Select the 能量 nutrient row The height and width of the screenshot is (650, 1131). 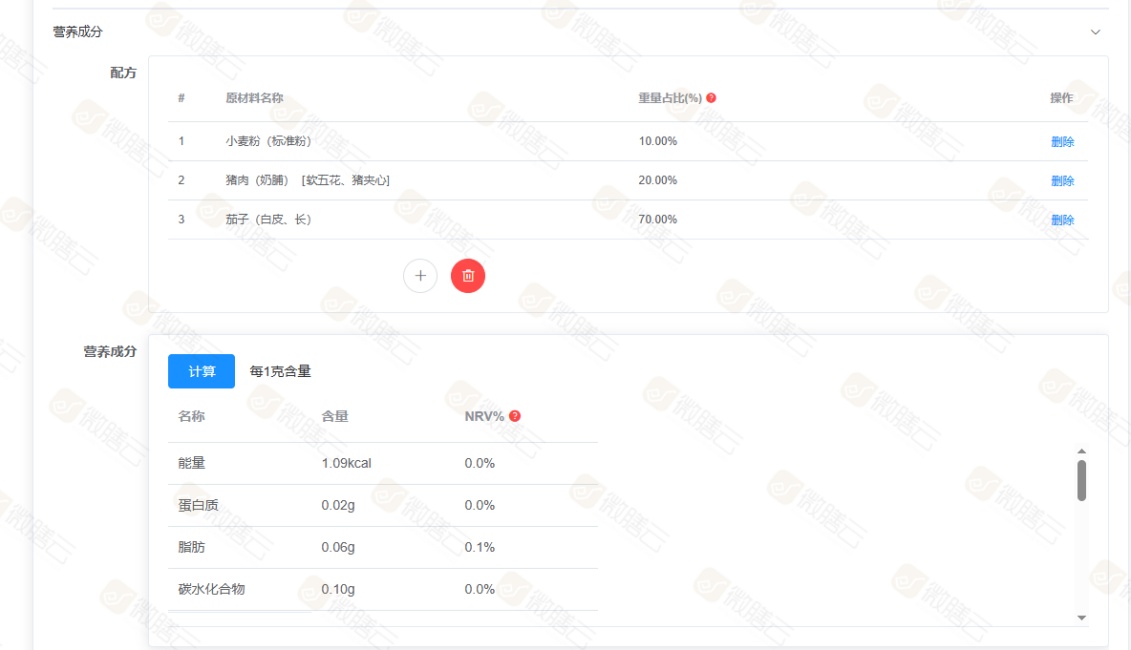191,463
